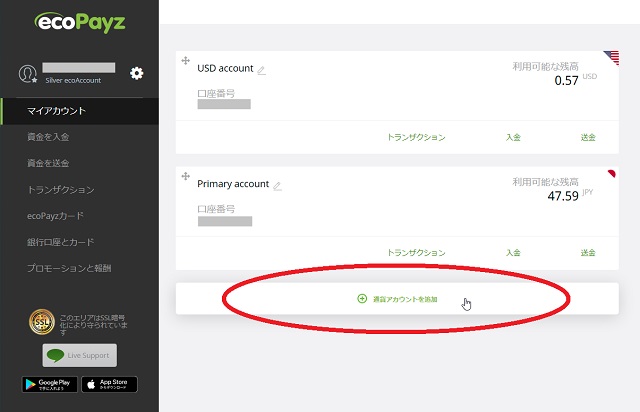Image resolution: width=640 pixels, height=412 pixels.
Task: Select マイアカウント in the sidebar
Action: (56, 111)
